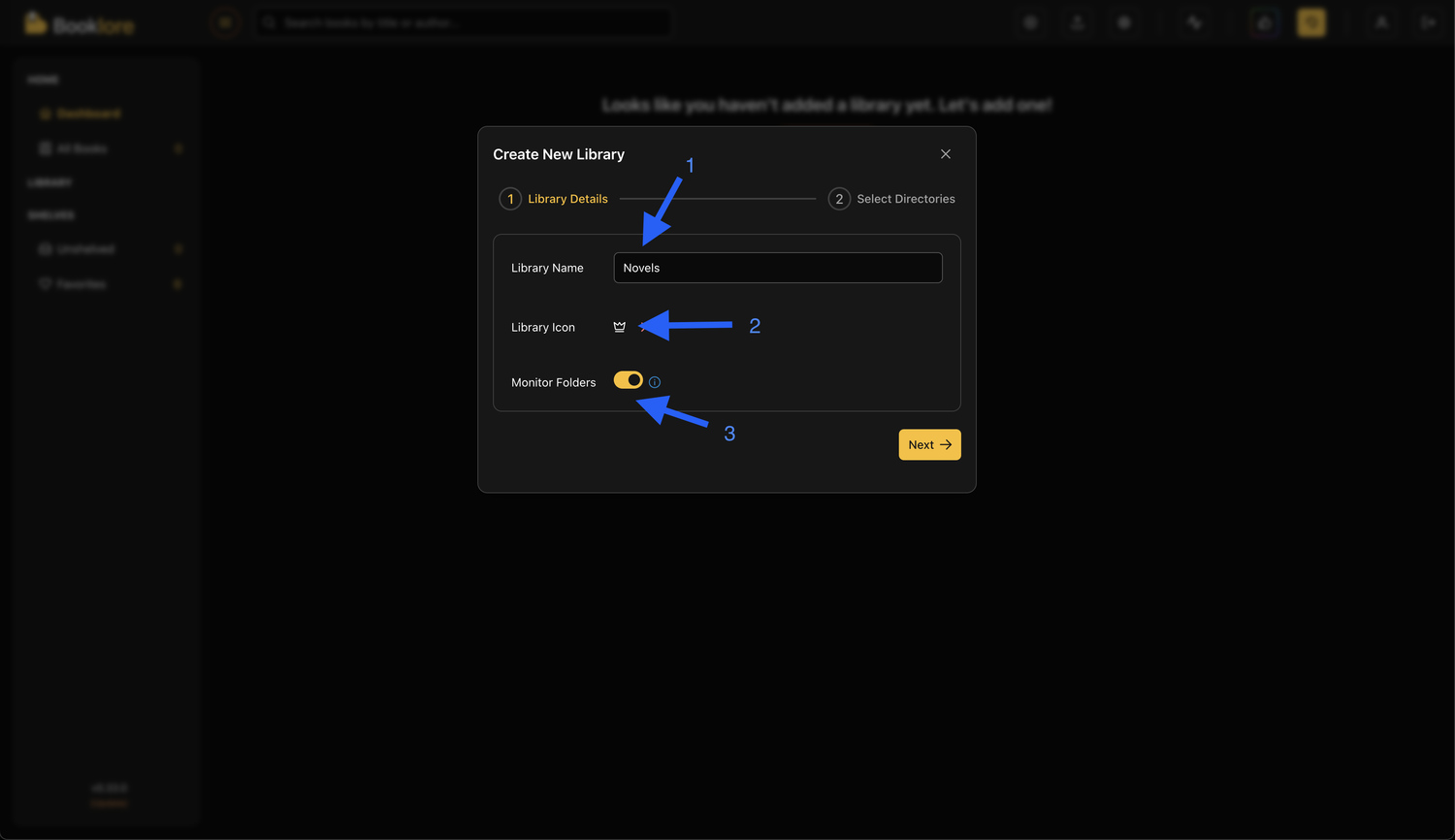The height and width of the screenshot is (840, 1455).
Task: Toggle the sidebar menu button near the logo
Action: [x=225, y=22]
